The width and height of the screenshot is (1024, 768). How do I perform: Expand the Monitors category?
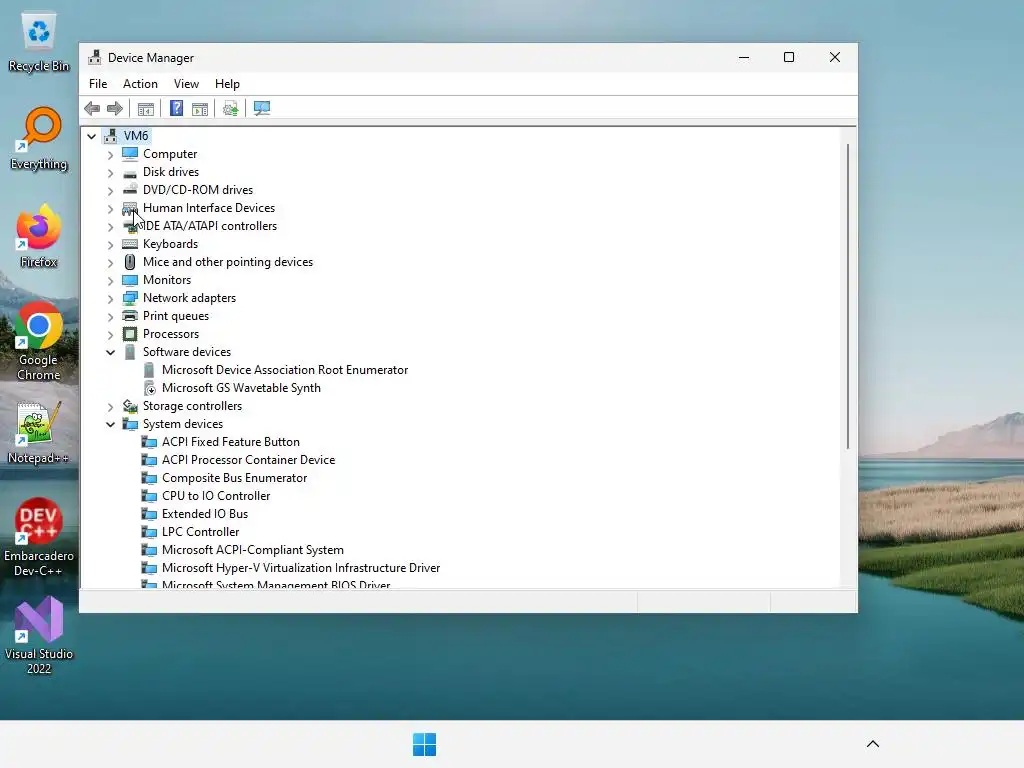point(110,280)
